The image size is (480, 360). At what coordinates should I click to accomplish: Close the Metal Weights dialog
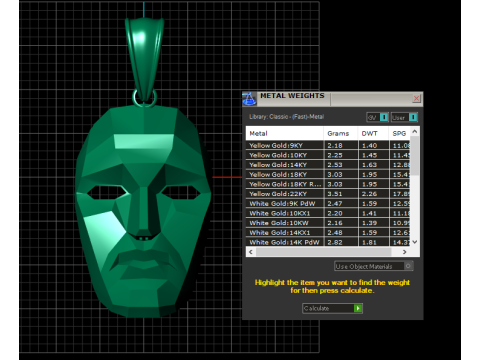point(416,98)
